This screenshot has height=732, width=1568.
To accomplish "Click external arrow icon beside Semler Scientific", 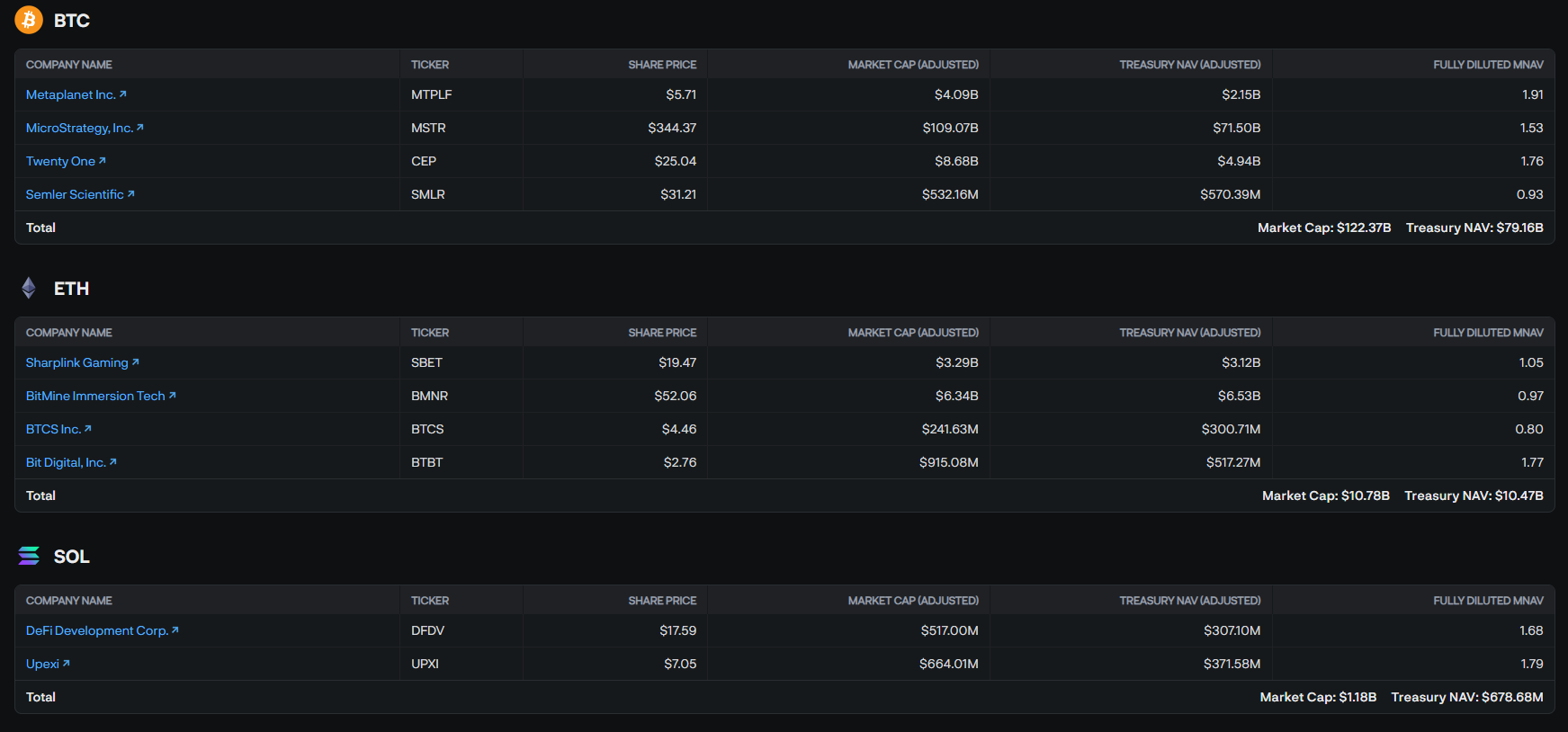I will pyautogui.click(x=130, y=193).
